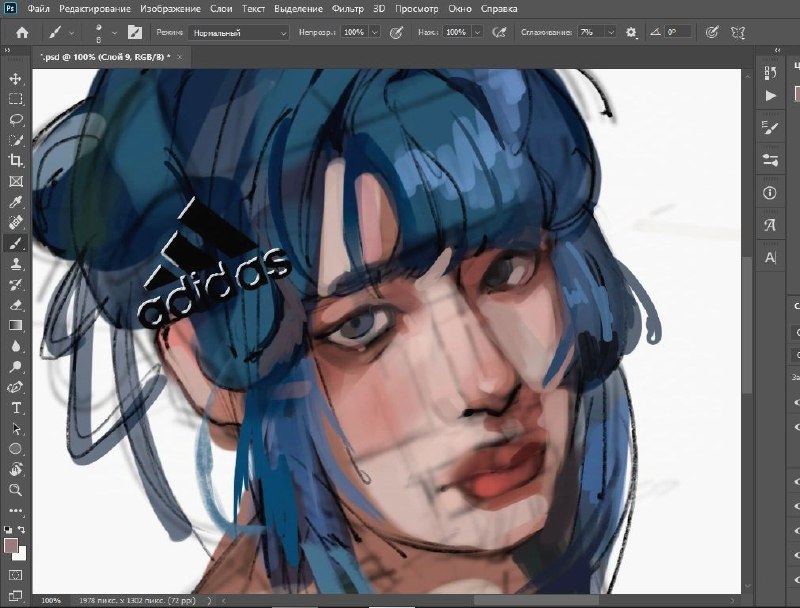800x608 pixels.
Task: Open the brush settings panel icon
Action: click(135, 33)
